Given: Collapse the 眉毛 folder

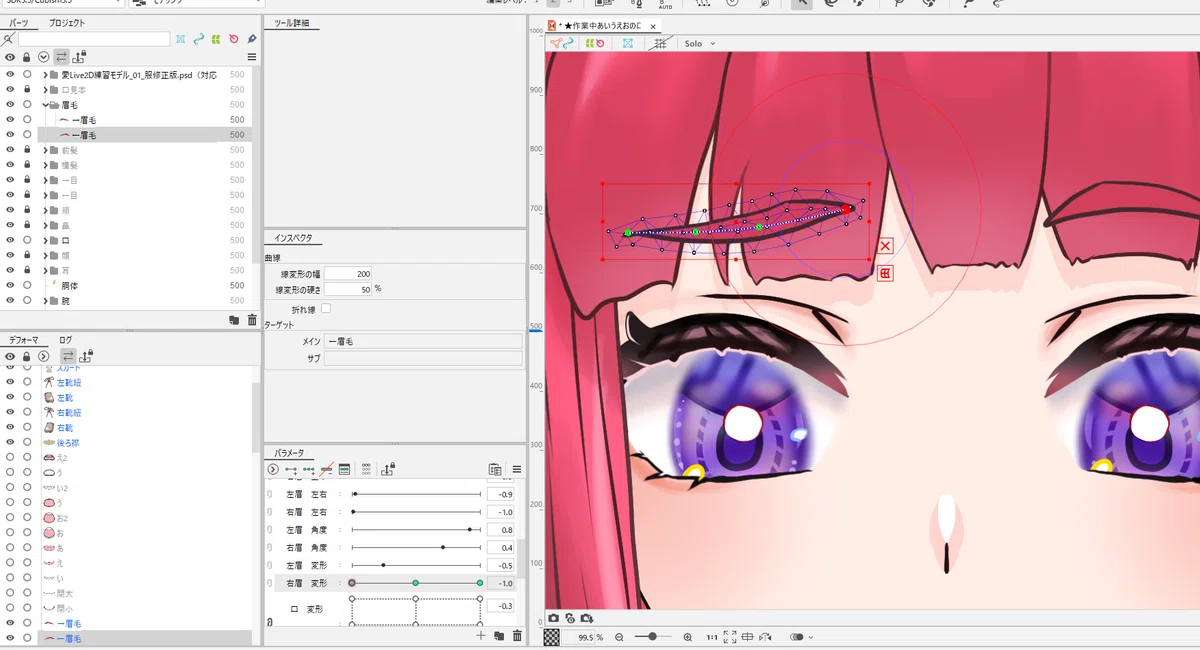Looking at the screenshot, I should click(x=46, y=105).
